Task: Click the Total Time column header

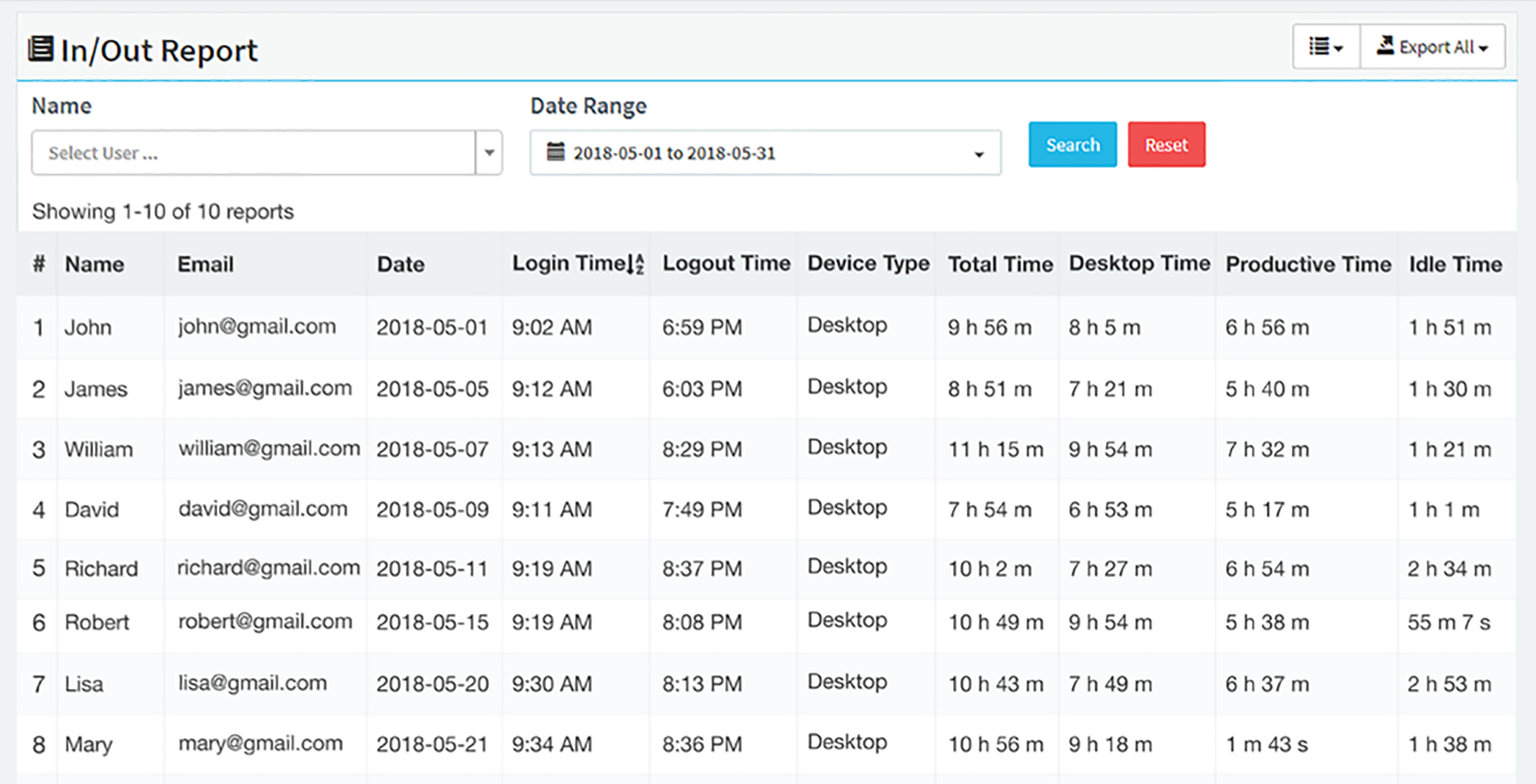Action: click(1000, 264)
